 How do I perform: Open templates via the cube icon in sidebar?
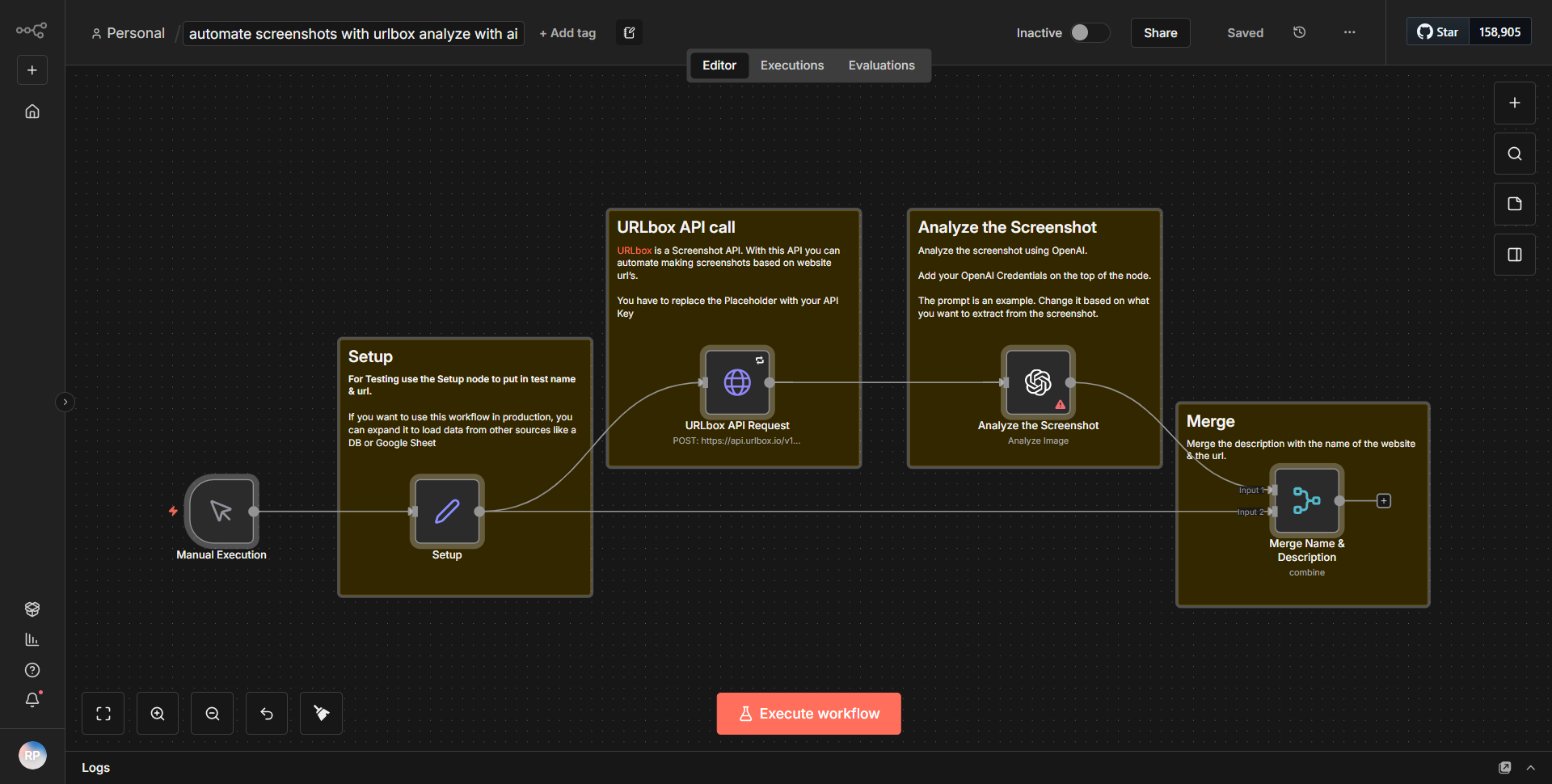[x=32, y=609]
